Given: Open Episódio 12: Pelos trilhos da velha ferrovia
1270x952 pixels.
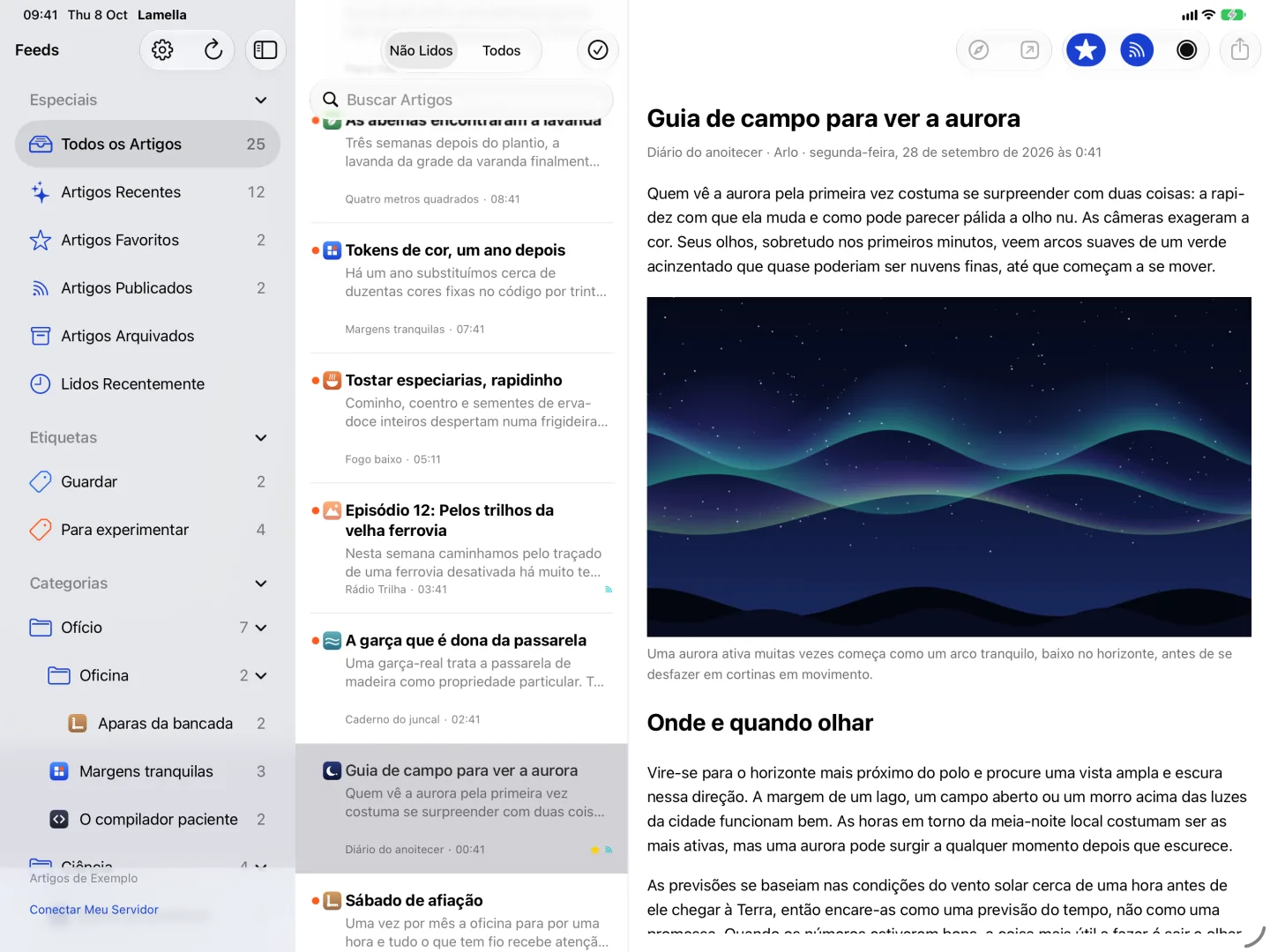Looking at the screenshot, I should click(461, 548).
